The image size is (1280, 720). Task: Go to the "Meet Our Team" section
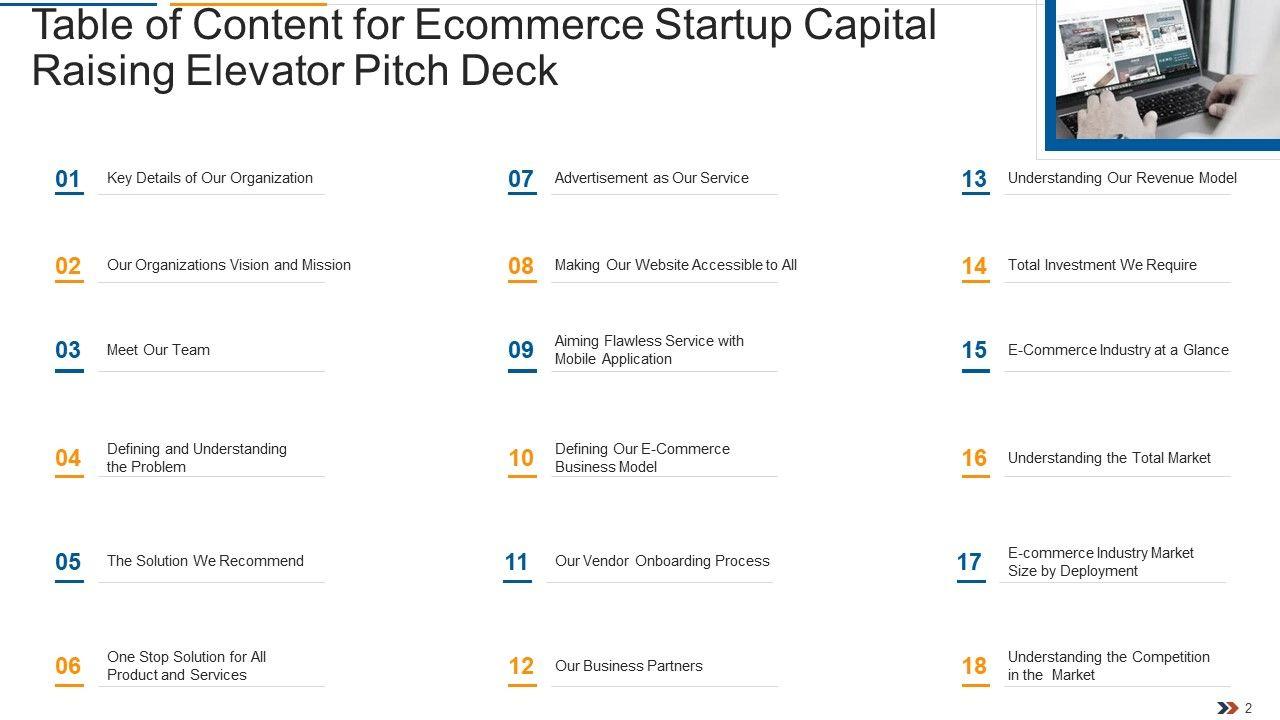[x=158, y=350]
